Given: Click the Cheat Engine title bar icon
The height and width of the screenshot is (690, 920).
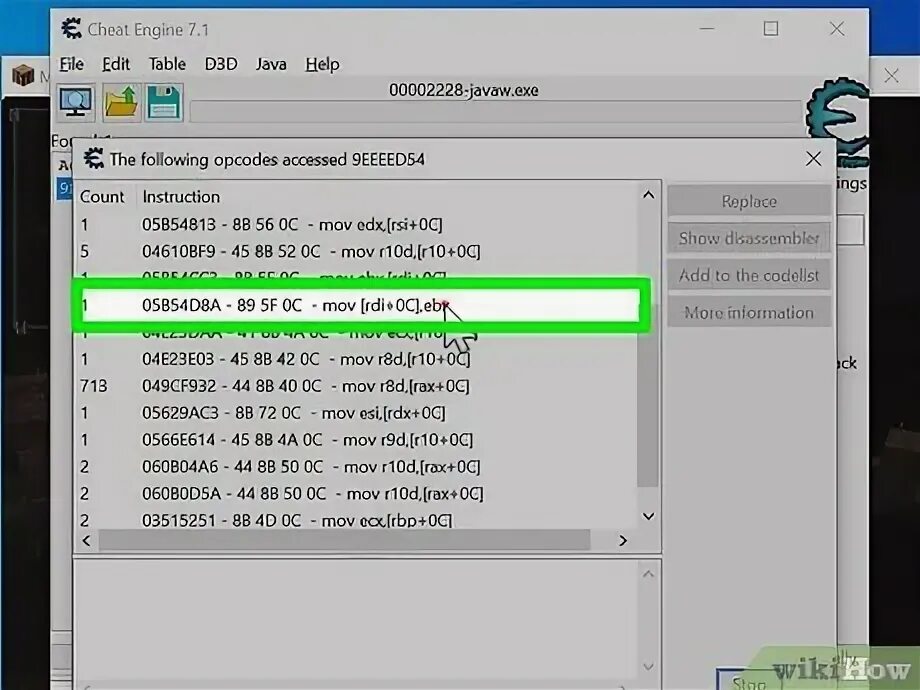Looking at the screenshot, I should pos(72,28).
